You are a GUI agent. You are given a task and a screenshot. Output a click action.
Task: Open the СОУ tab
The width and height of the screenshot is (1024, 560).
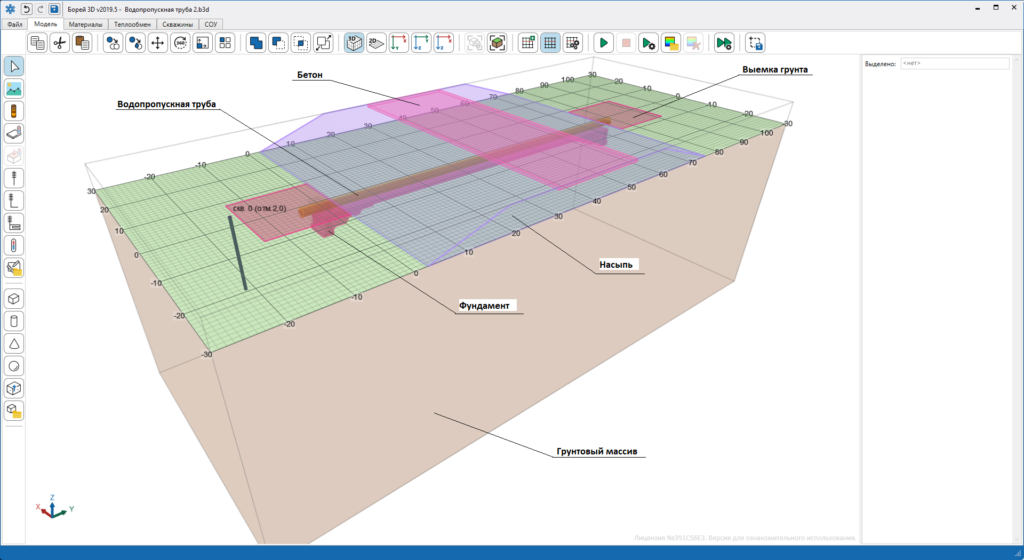tap(210, 24)
